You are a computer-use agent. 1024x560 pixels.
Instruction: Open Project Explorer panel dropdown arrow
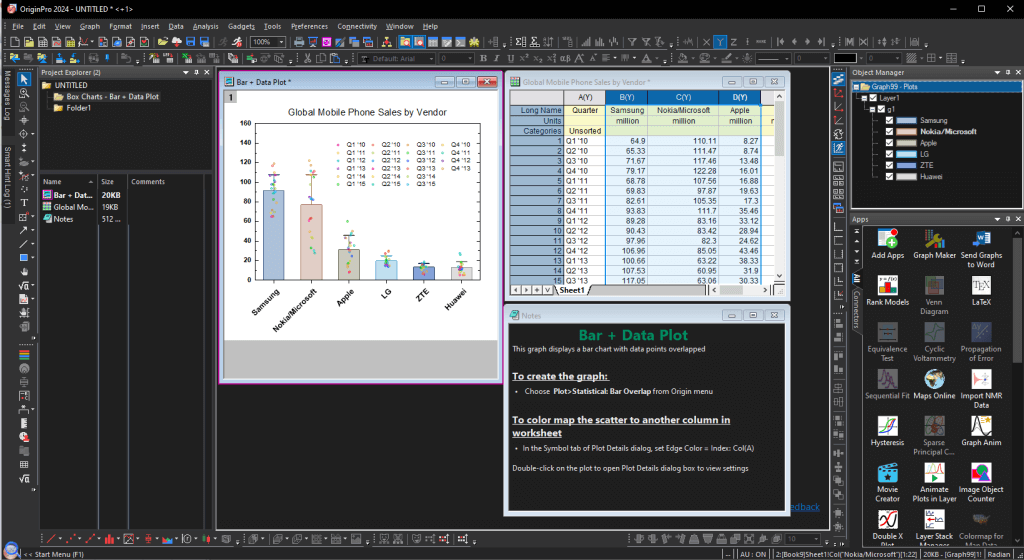pyautogui.click(x=185, y=72)
